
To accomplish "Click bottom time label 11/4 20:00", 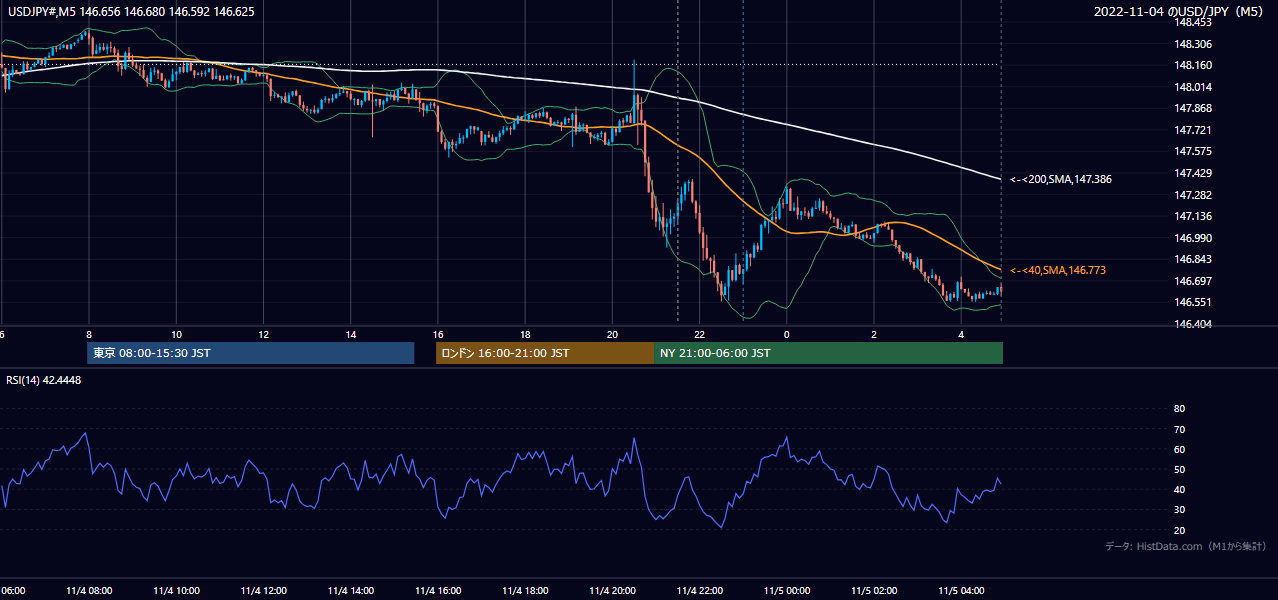I will [x=612, y=590].
